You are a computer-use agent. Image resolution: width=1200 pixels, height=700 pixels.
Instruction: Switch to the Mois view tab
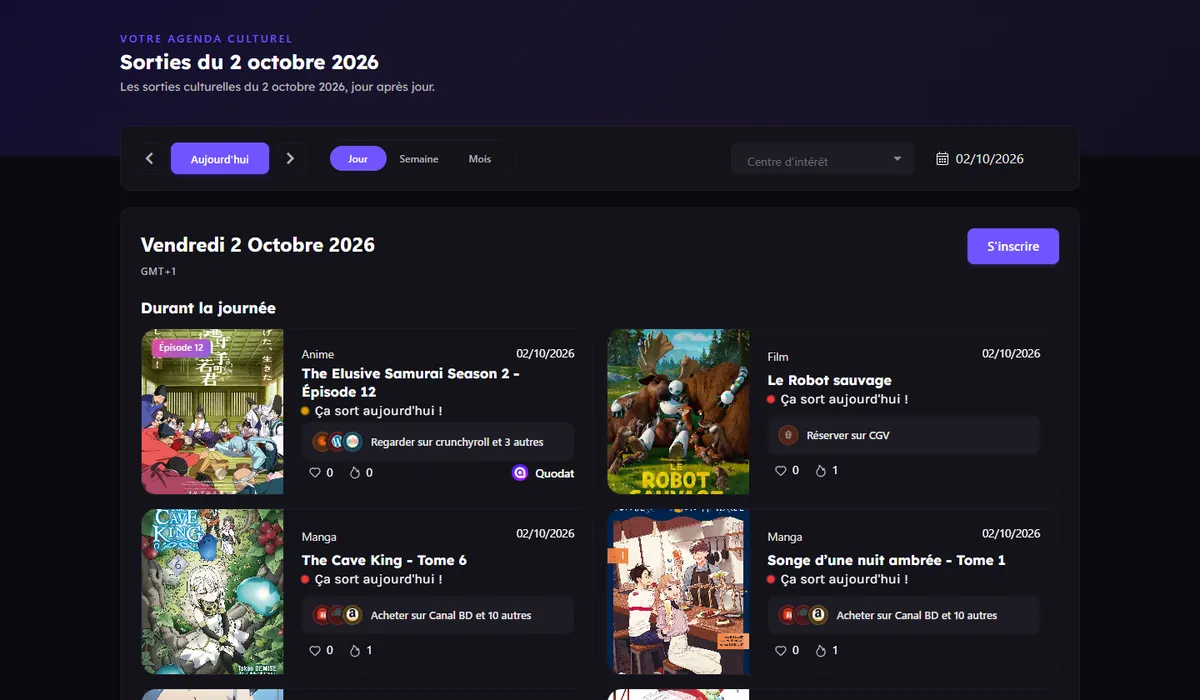click(x=480, y=159)
